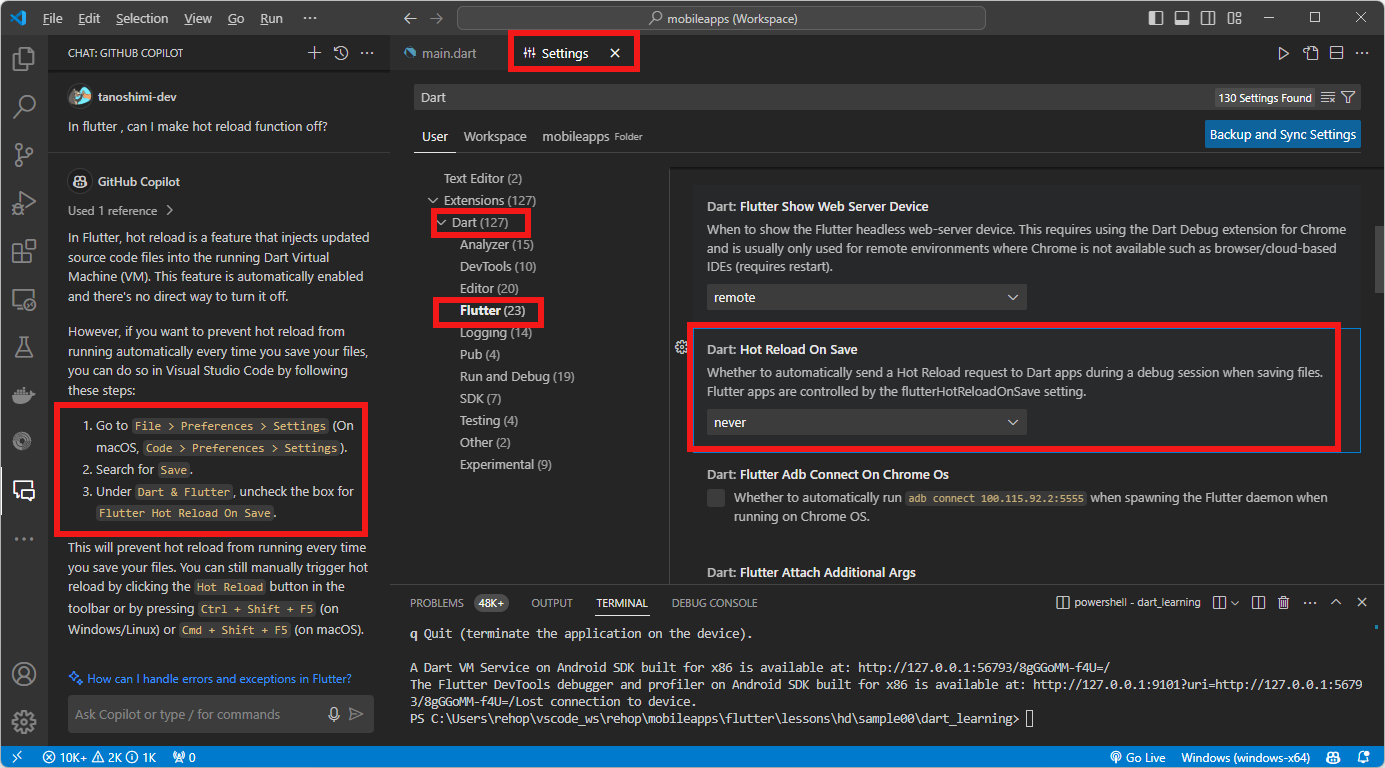Enable Flutter Adb Connect On Chrome Os checkbox
This screenshot has width=1385, height=768.
coord(716,498)
